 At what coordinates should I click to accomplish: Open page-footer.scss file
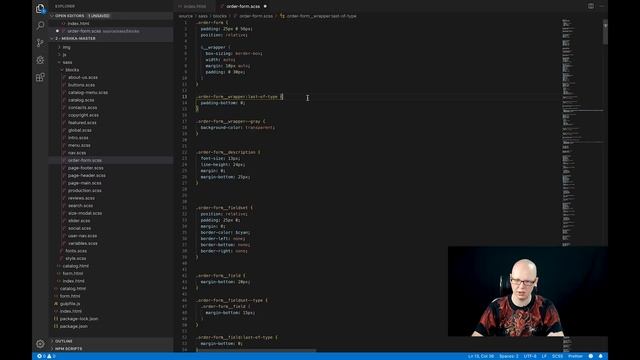pos(86,168)
